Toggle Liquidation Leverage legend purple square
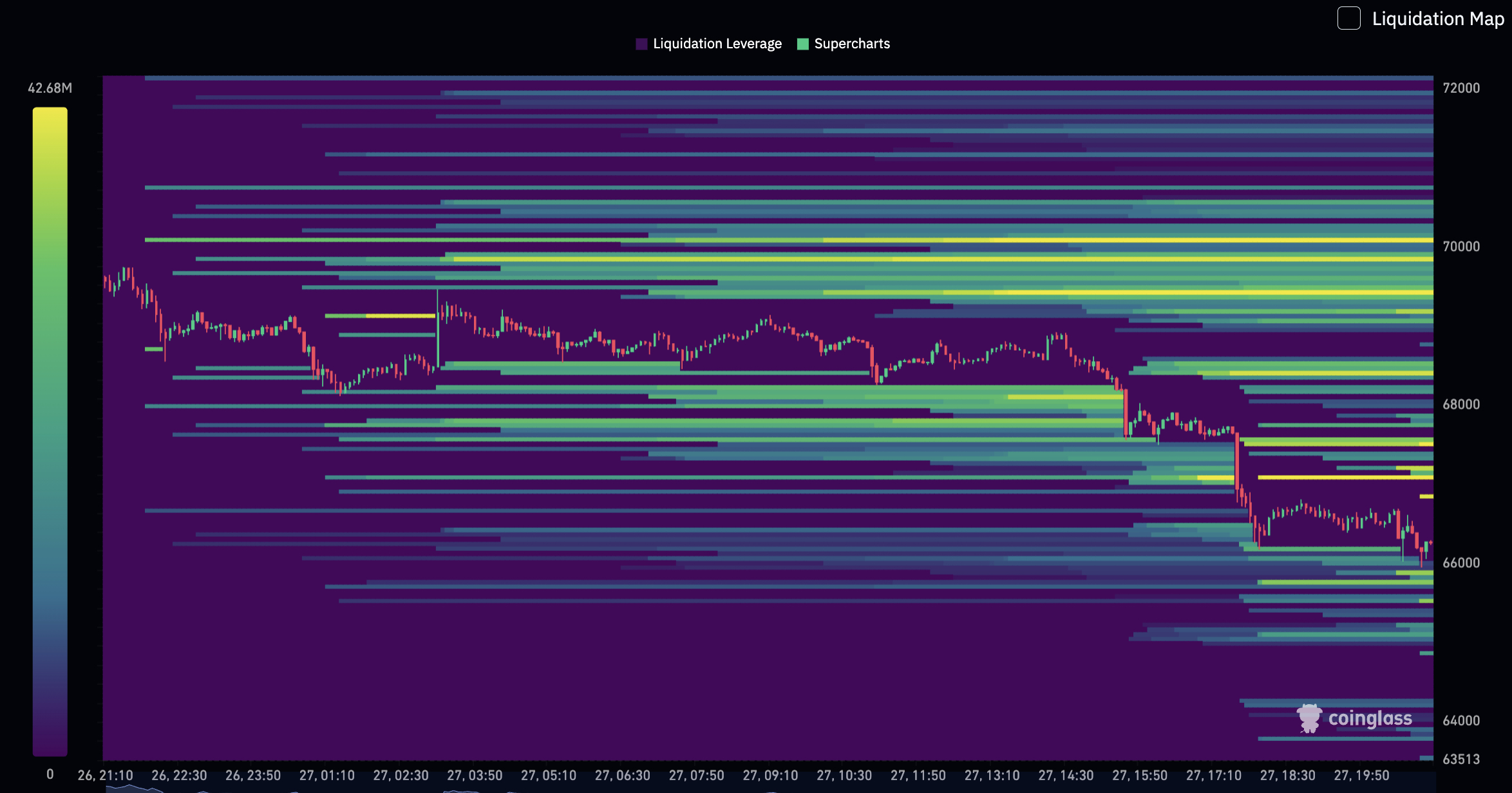The image size is (1512, 793). [x=641, y=44]
